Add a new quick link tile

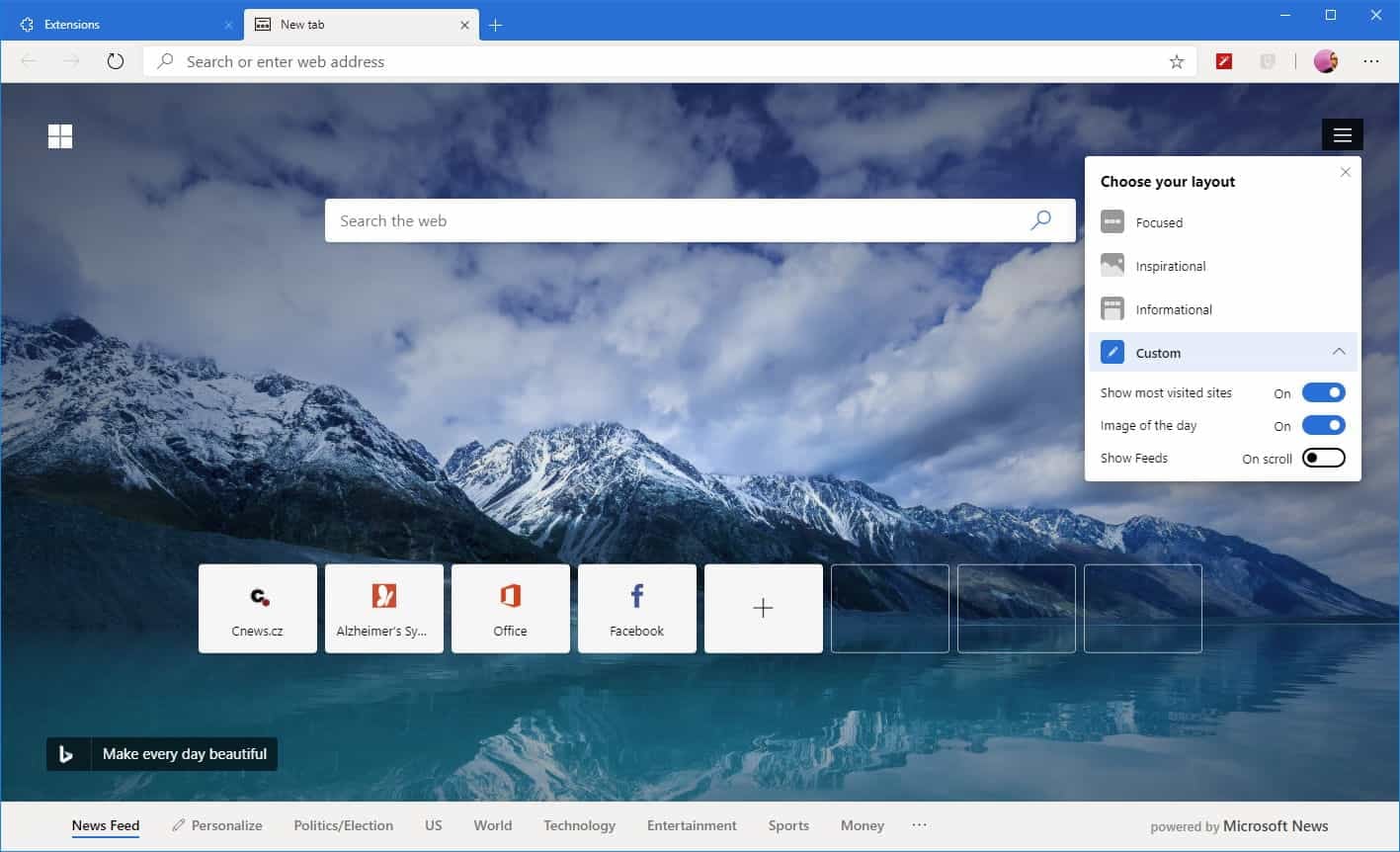(764, 609)
